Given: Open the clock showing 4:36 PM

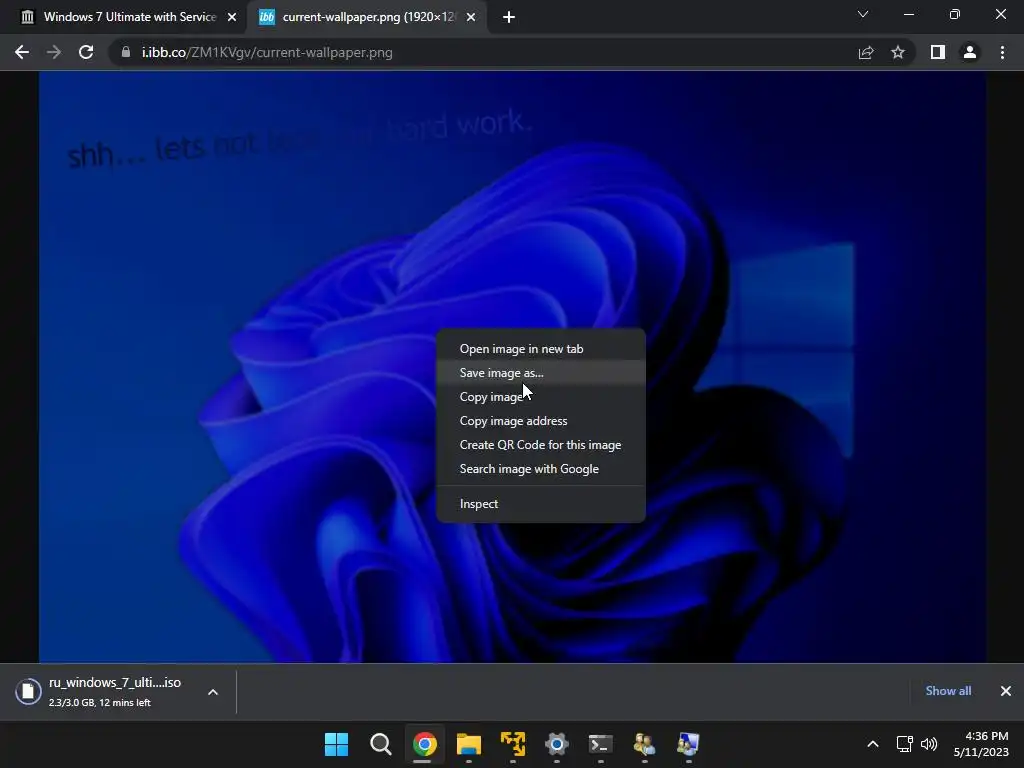Looking at the screenshot, I should pyautogui.click(x=981, y=744).
